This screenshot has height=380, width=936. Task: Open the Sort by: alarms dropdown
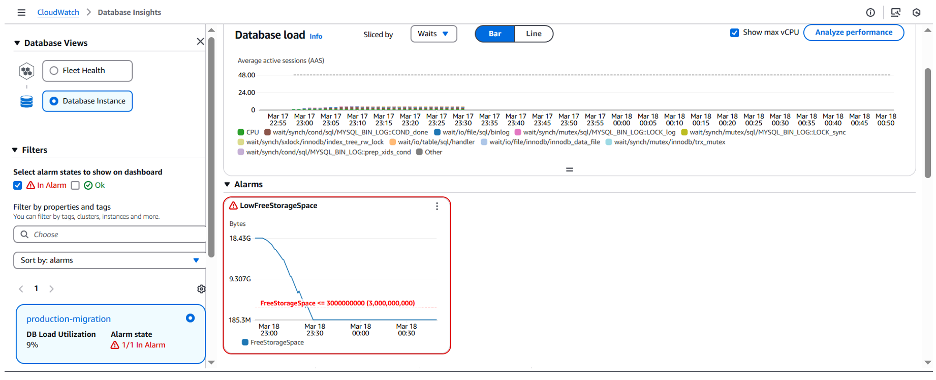110,260
